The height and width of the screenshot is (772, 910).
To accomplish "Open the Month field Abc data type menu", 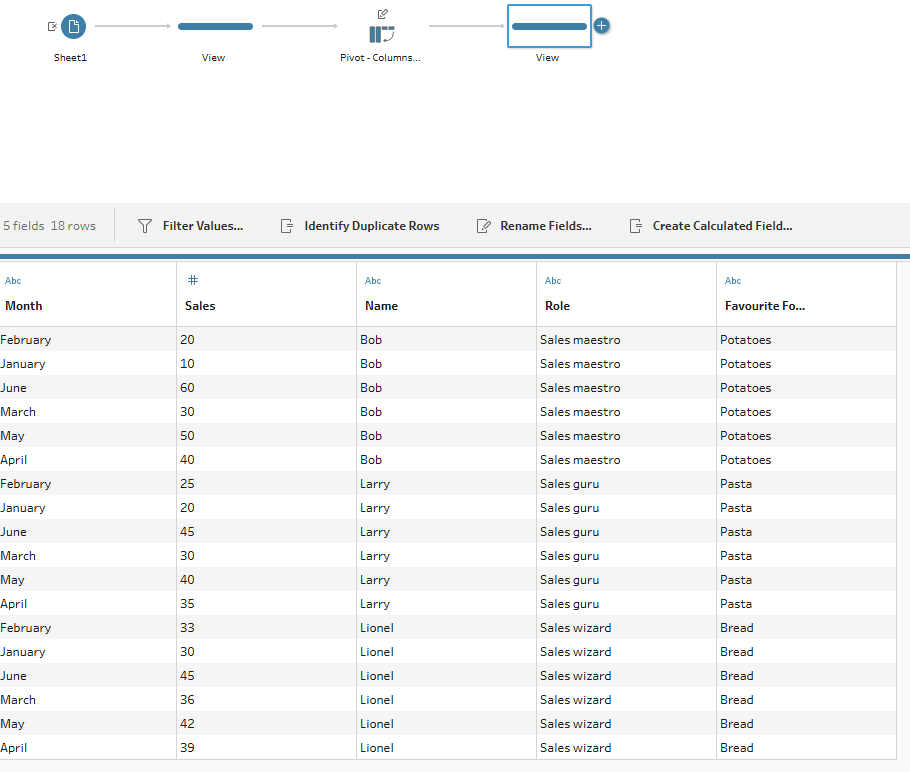I will click(x=13, y=281).
